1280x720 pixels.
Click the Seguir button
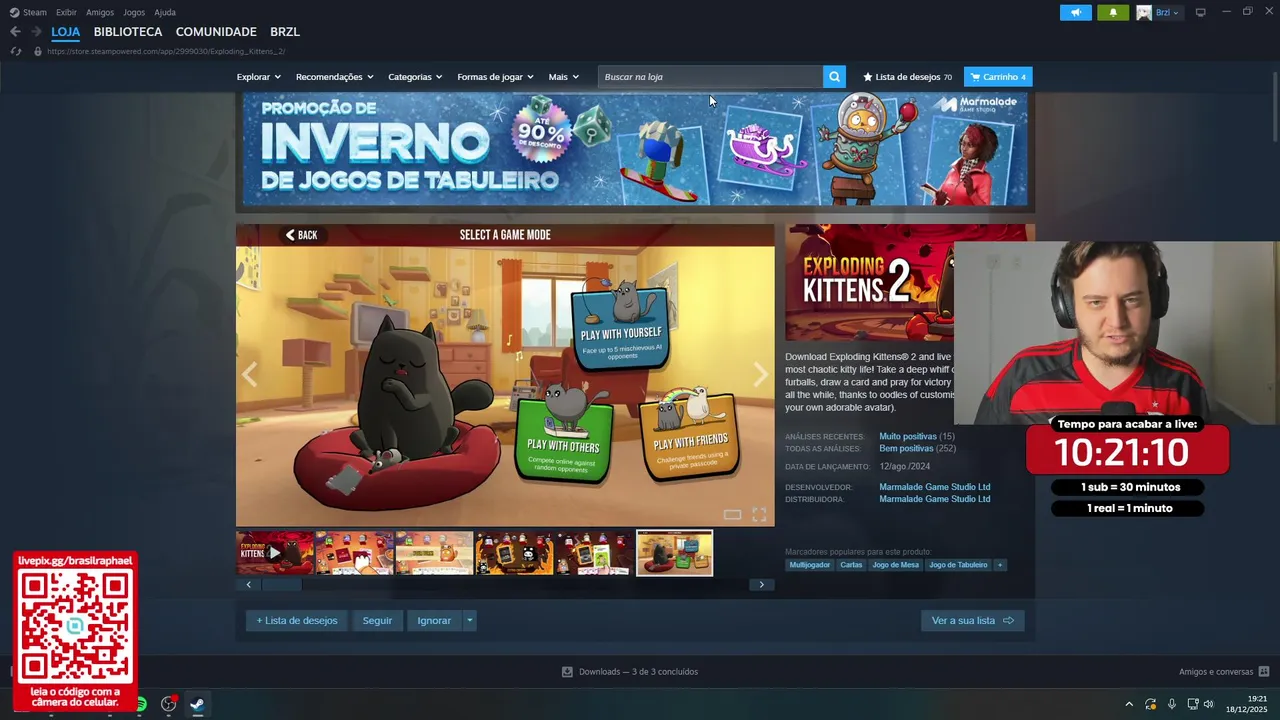(377, 621)
